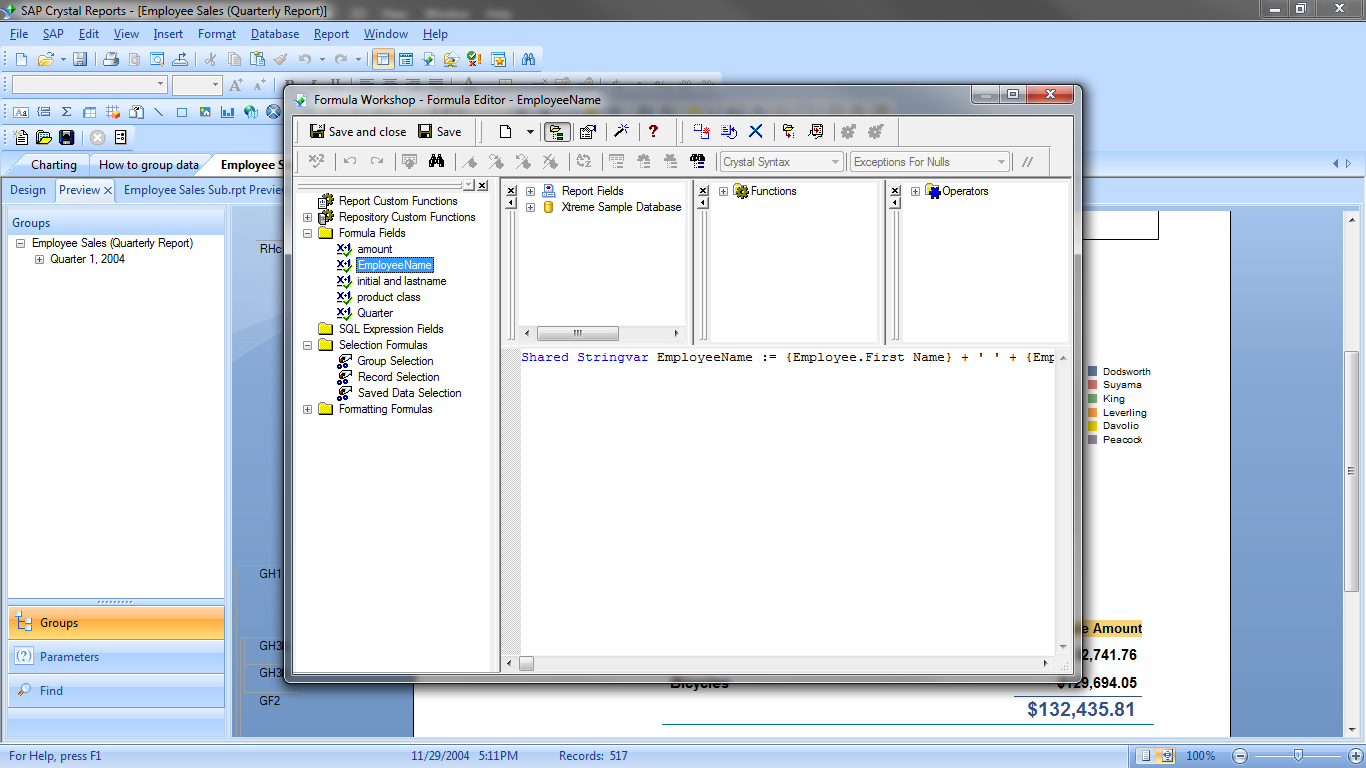
Task: Open the formula properties icon
Action: 588,131
